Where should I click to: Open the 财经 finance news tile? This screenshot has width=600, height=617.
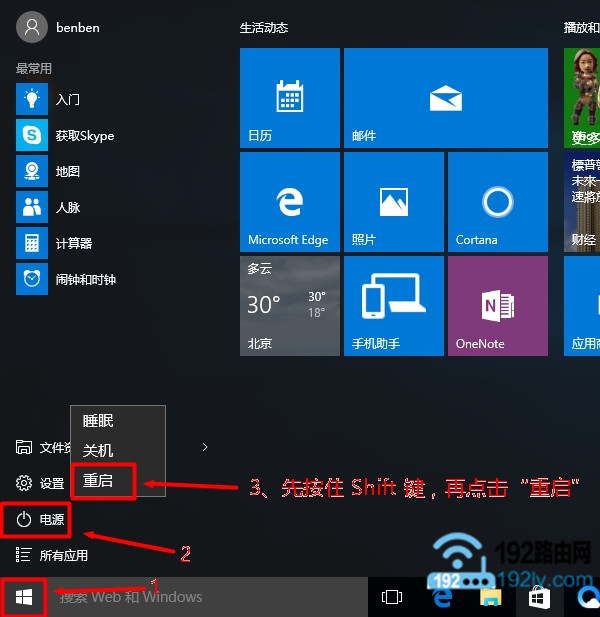click(x=582, y=202)
